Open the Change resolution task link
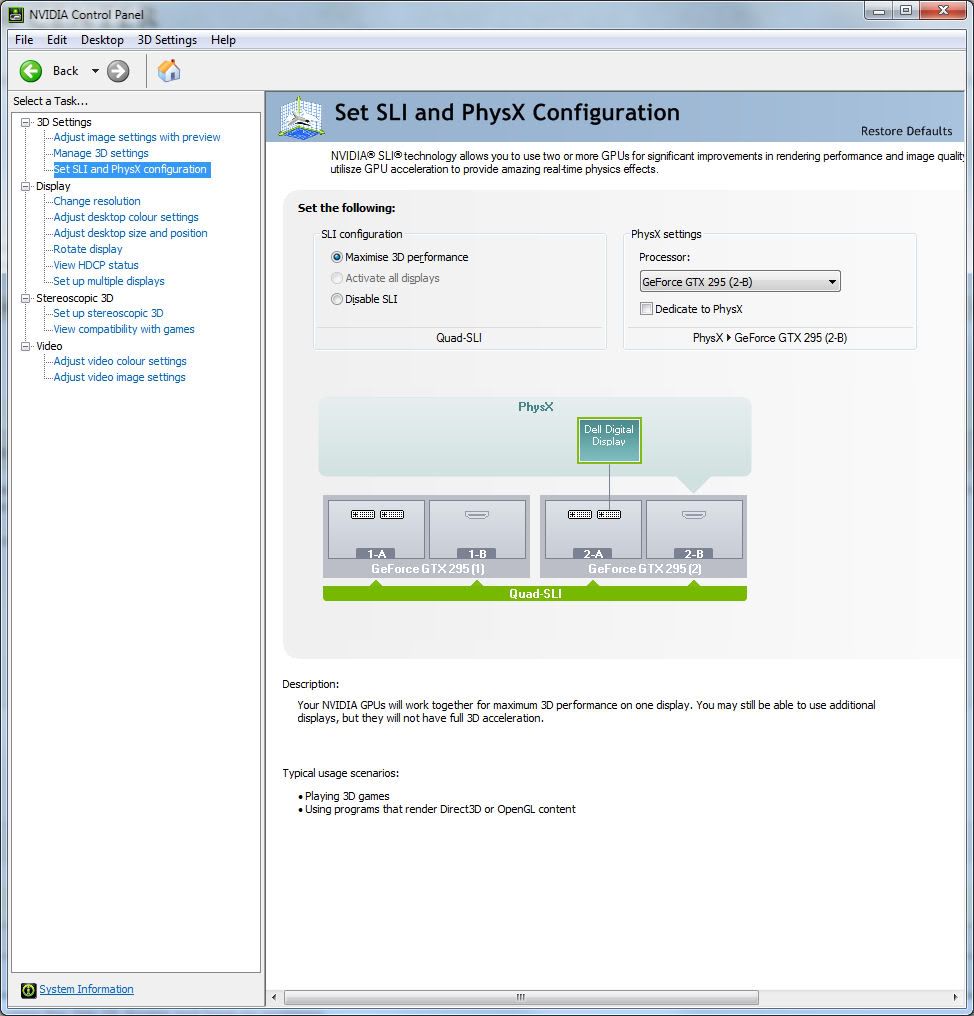 point(97,201)
